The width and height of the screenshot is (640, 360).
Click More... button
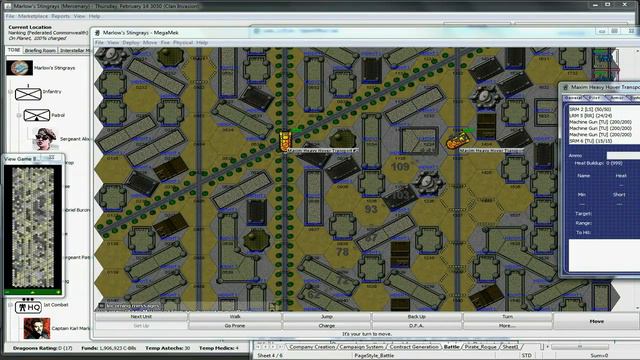(507, 326)
